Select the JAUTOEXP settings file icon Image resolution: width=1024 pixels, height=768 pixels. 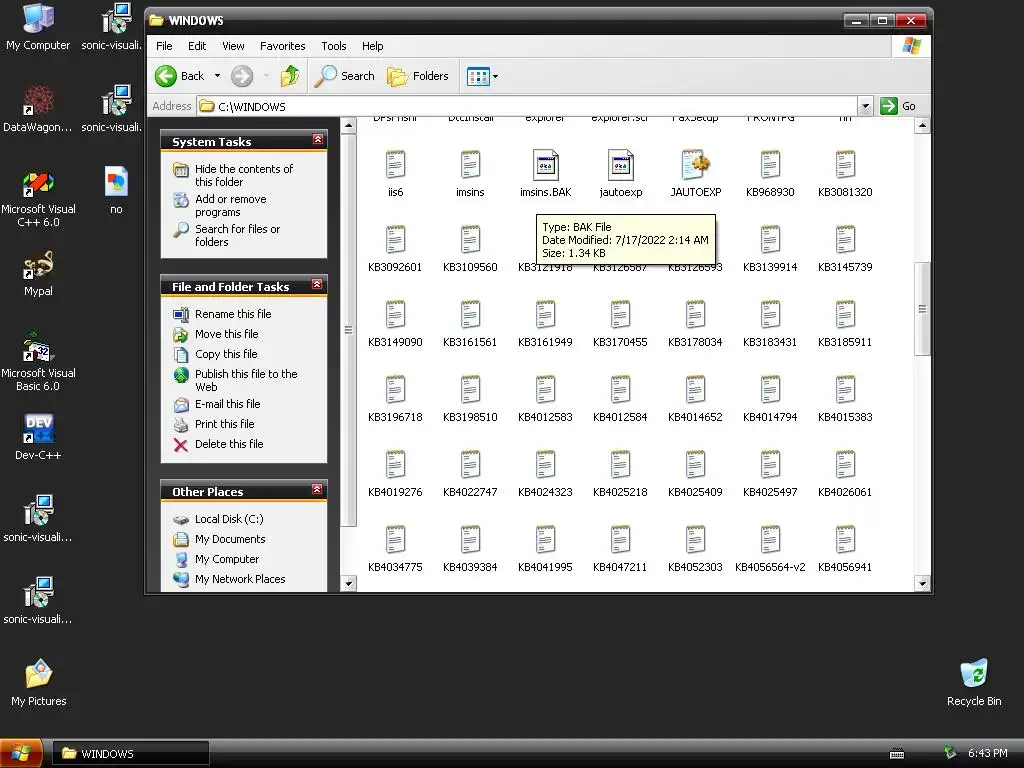[696, 165]
